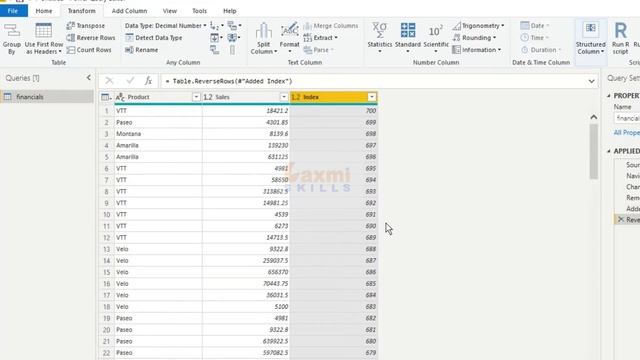Click Detect Data Type
640x360 pixels.
point(153,38)
